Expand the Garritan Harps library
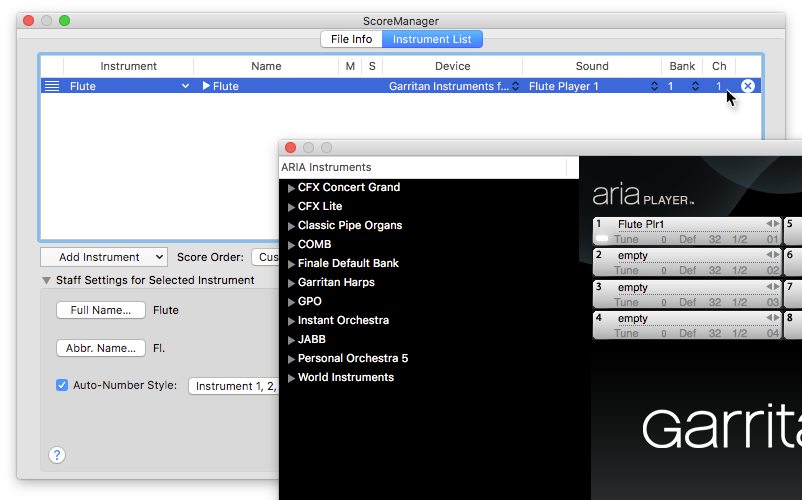This screenshot has height=500, width=802. click(x=291, y=282)
